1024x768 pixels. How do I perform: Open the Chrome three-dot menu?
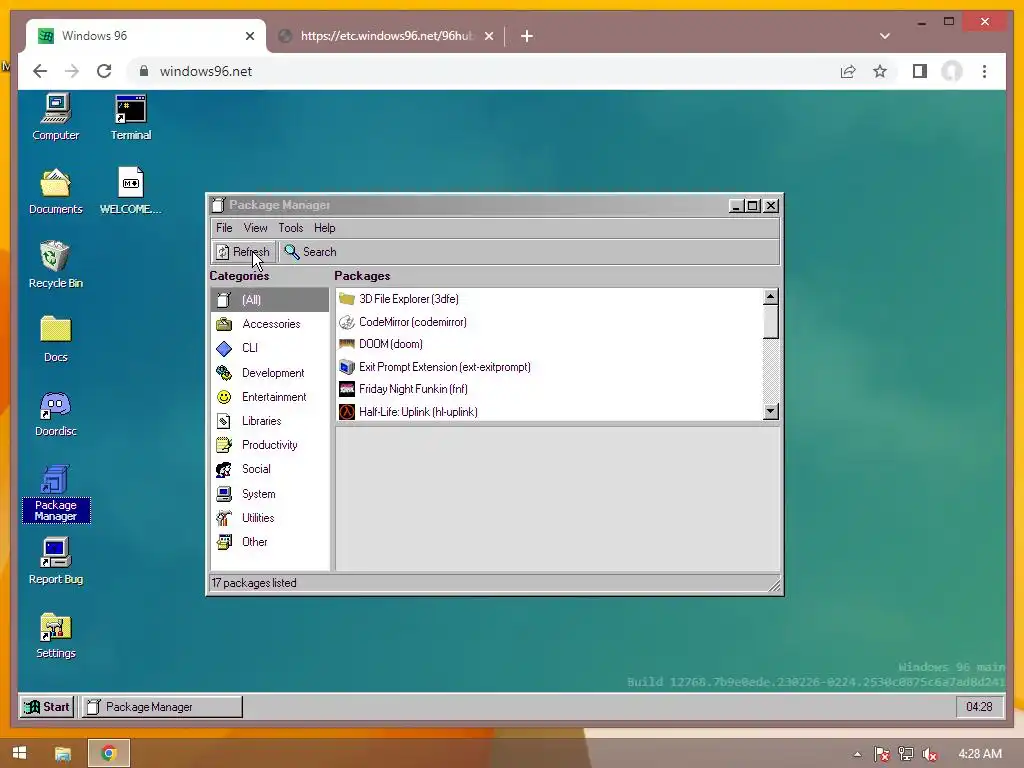coord(984,71)
